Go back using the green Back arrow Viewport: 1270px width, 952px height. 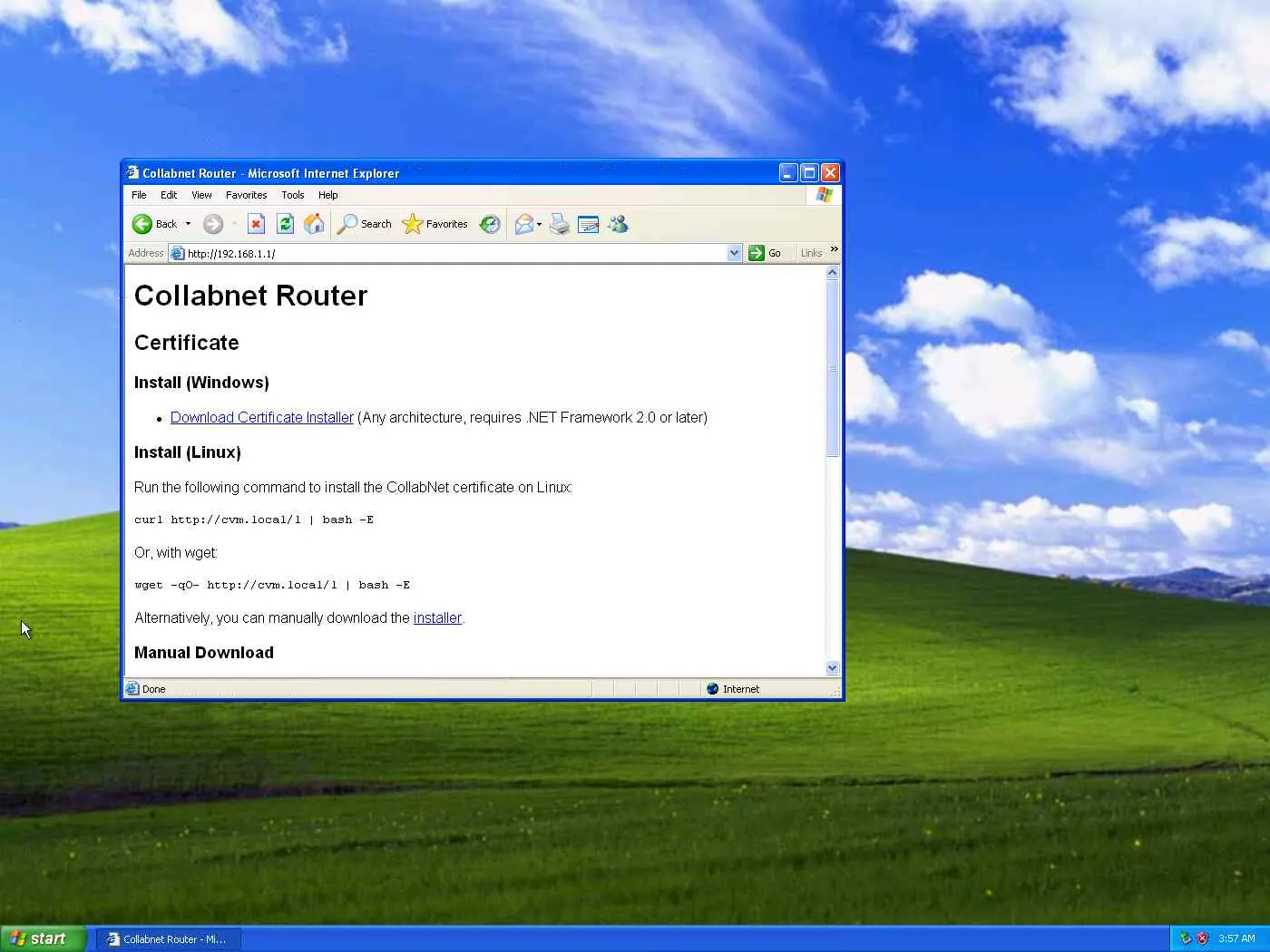[154, 224]
